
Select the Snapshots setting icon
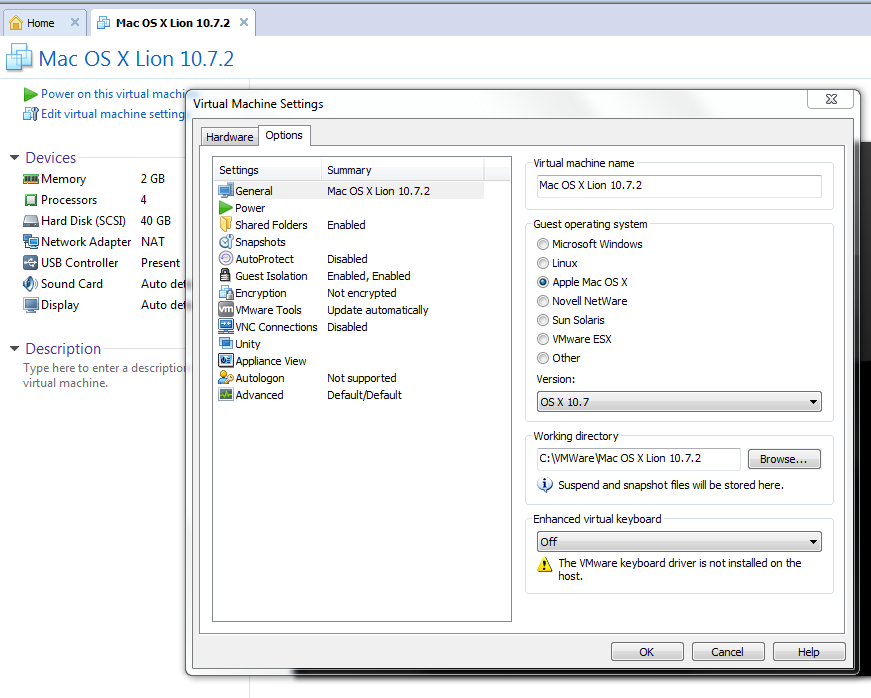pyautogui.click(x=226, y=242)
